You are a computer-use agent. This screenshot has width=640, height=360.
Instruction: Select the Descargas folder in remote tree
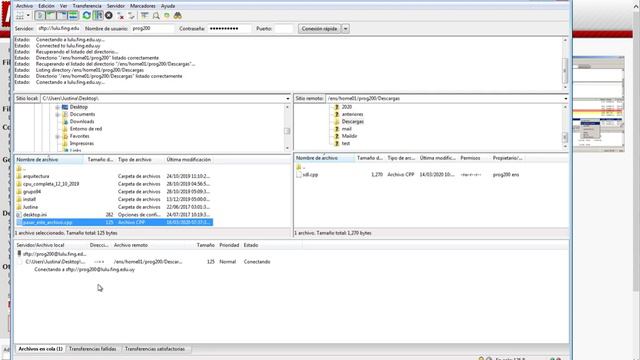click(353, 122)
